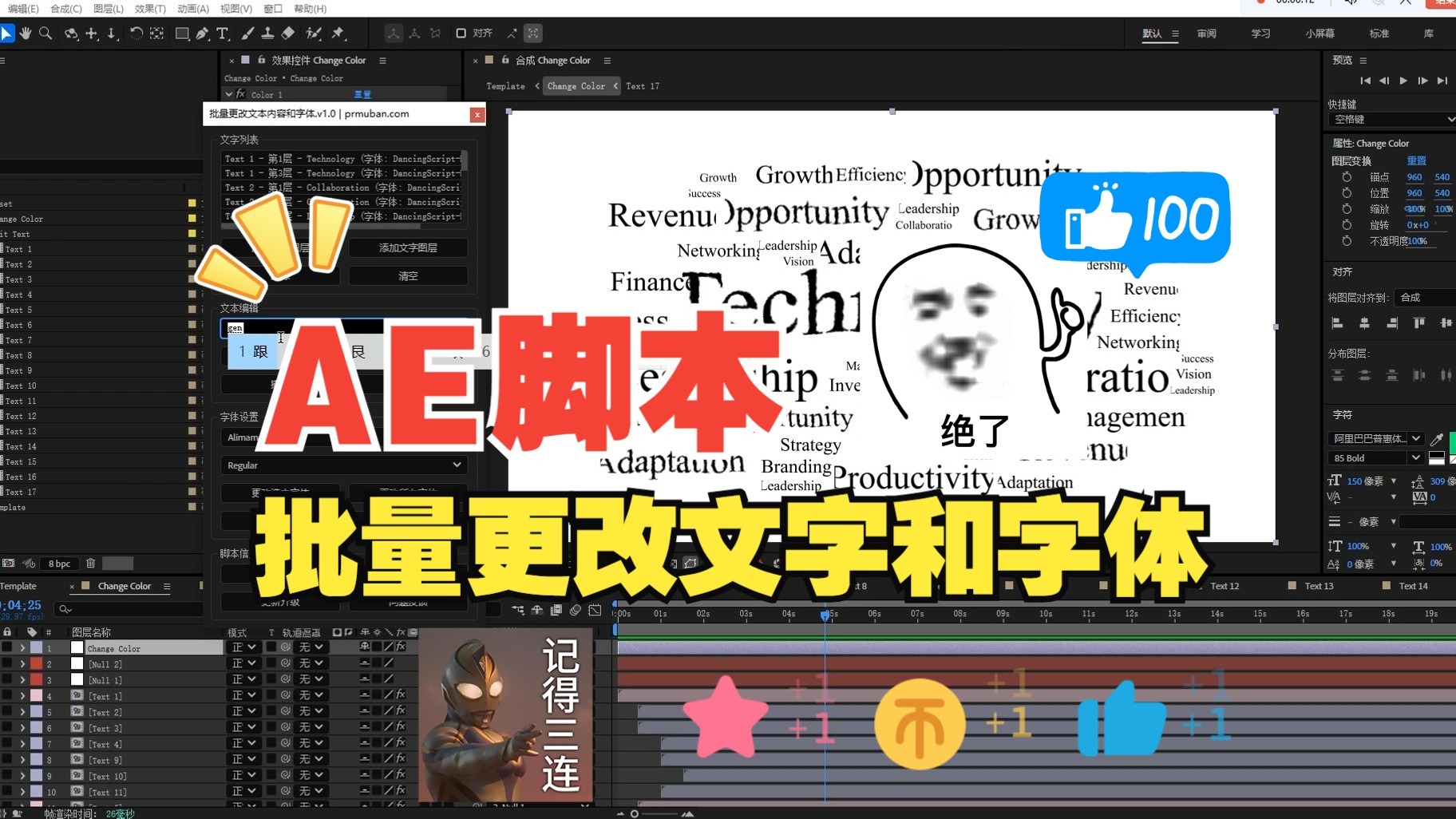The width and height of the screenshot is (1456, 819).
Task: Choose the Type tool
Action: (224, 34)
